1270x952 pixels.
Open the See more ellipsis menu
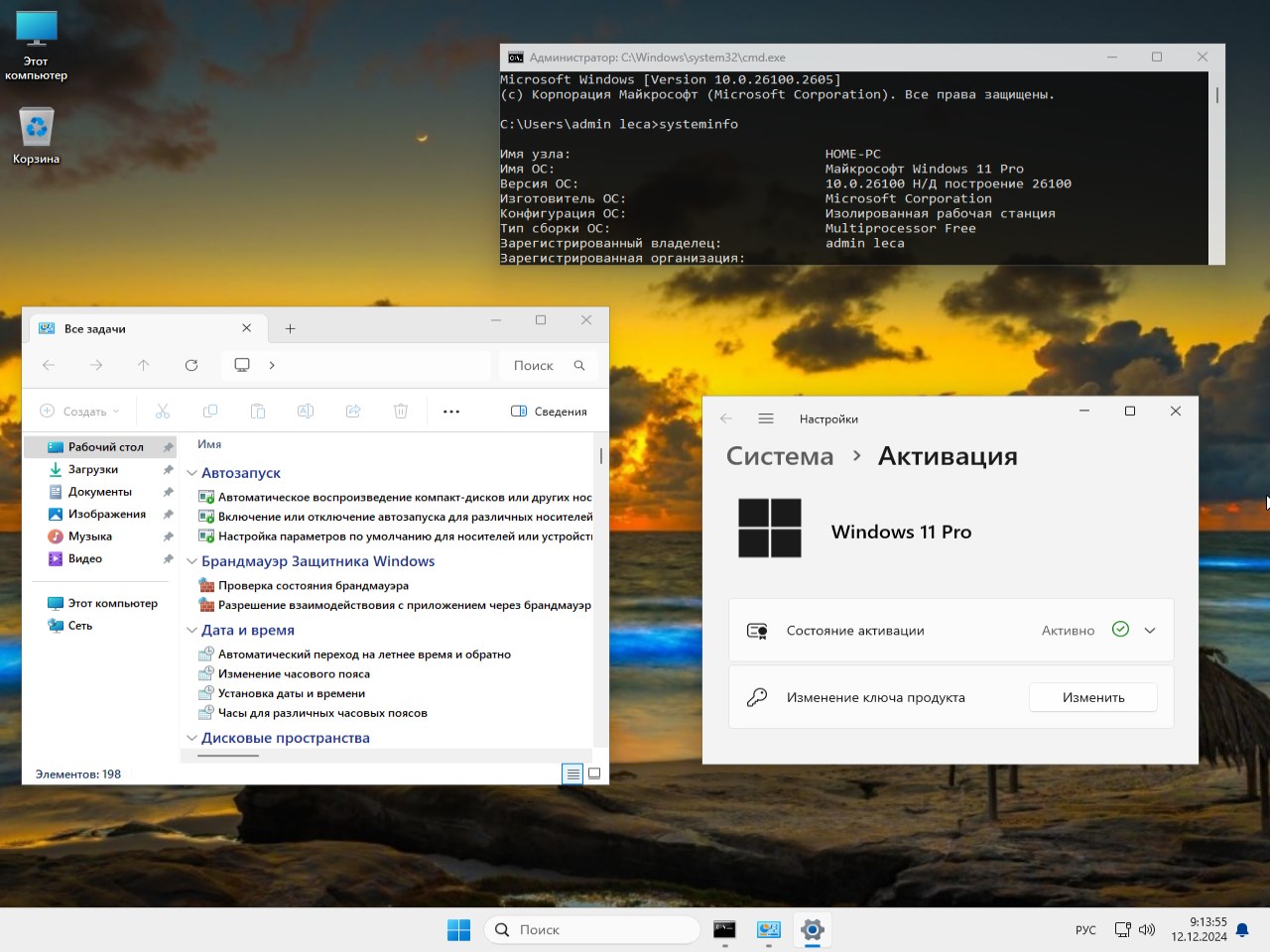pos(451,411)
